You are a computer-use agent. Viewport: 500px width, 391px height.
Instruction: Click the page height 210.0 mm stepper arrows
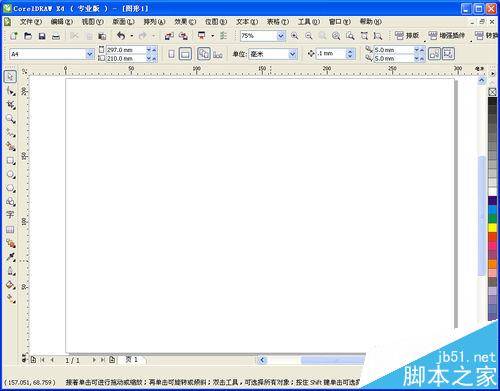(x=151, y=58)
